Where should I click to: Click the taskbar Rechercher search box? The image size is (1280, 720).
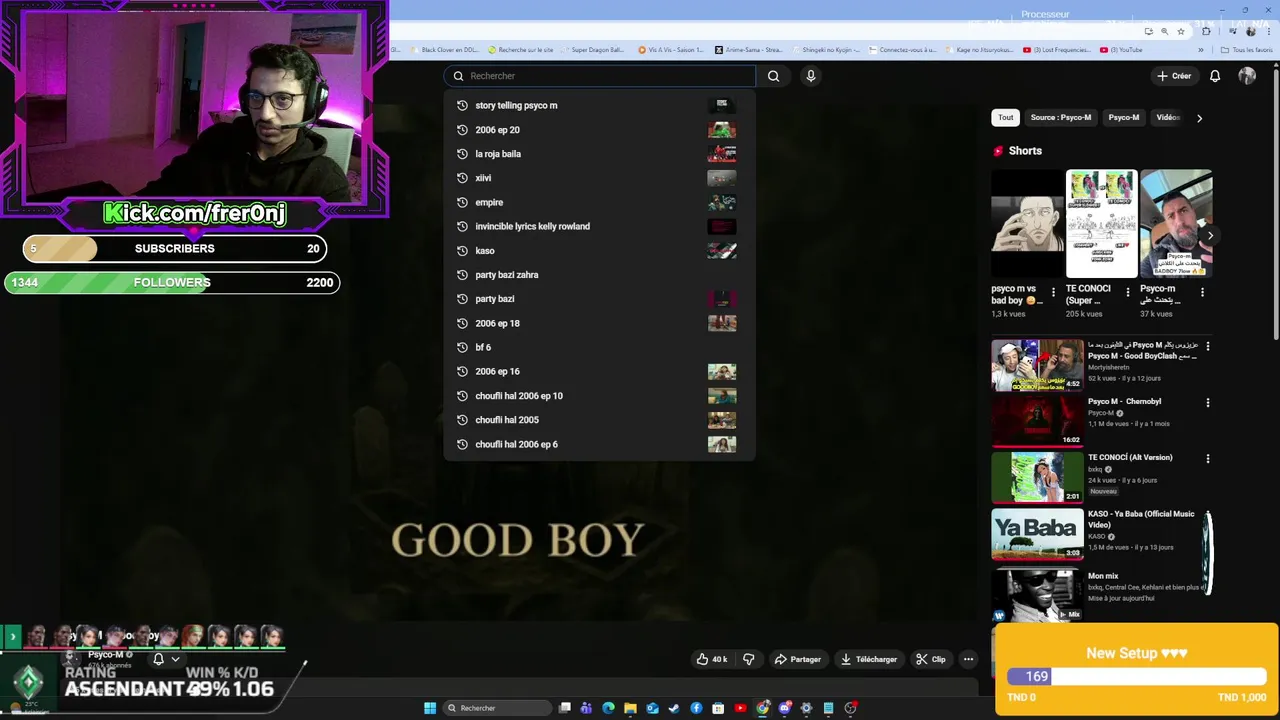[498, 708]
